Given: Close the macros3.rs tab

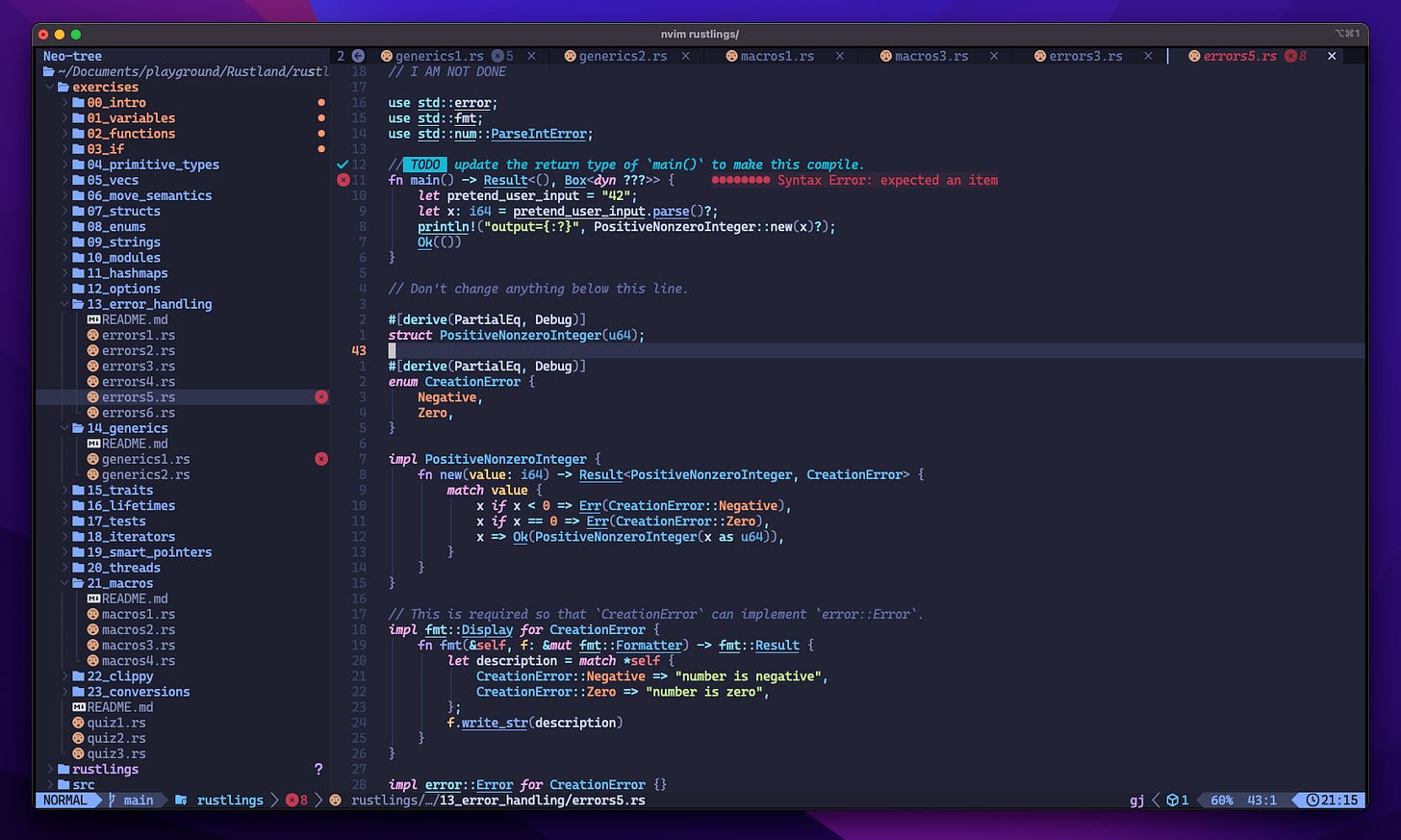Looking at the screenshot, I should point(994,56).
